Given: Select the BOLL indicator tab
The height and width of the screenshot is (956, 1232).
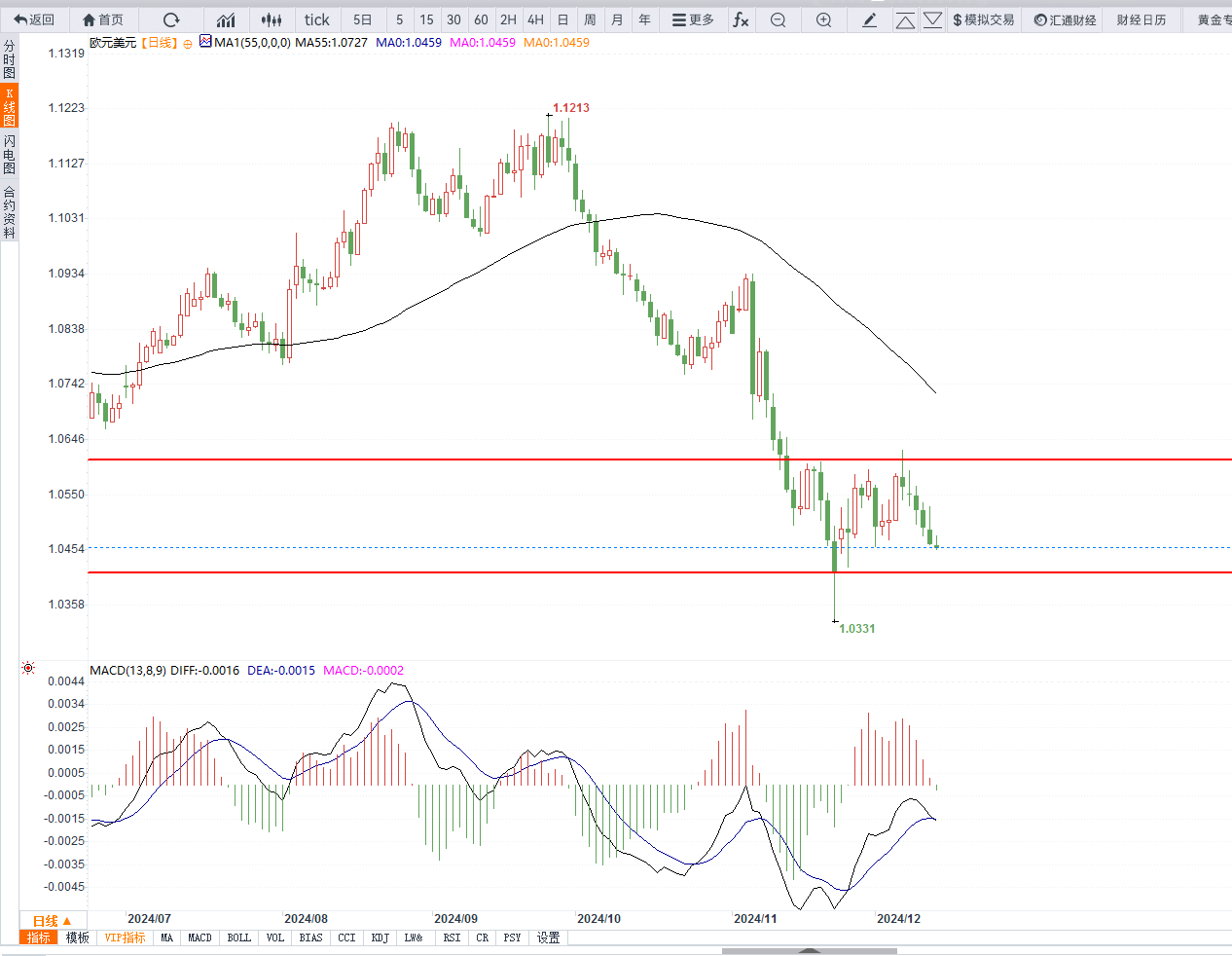Looking at the screenshot, I should (238, 938).
